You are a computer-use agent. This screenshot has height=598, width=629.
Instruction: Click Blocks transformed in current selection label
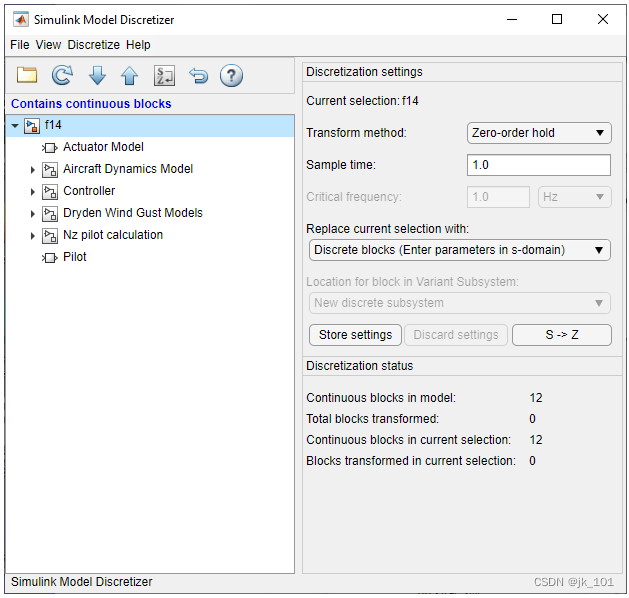pyautogui.click(x=411, y=461)
